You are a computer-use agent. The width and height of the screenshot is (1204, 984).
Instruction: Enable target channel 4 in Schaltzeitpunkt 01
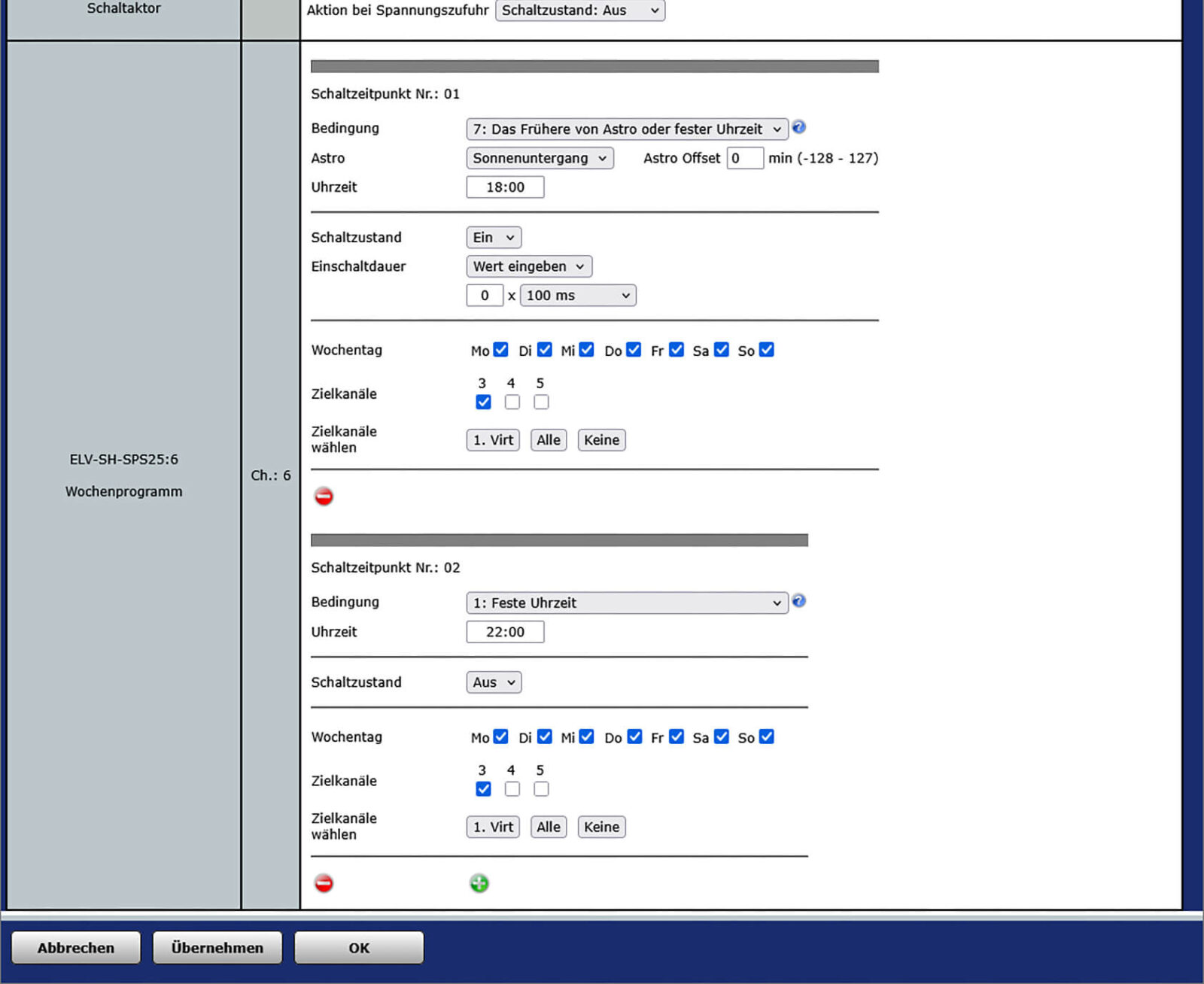(x=512, y=402)
